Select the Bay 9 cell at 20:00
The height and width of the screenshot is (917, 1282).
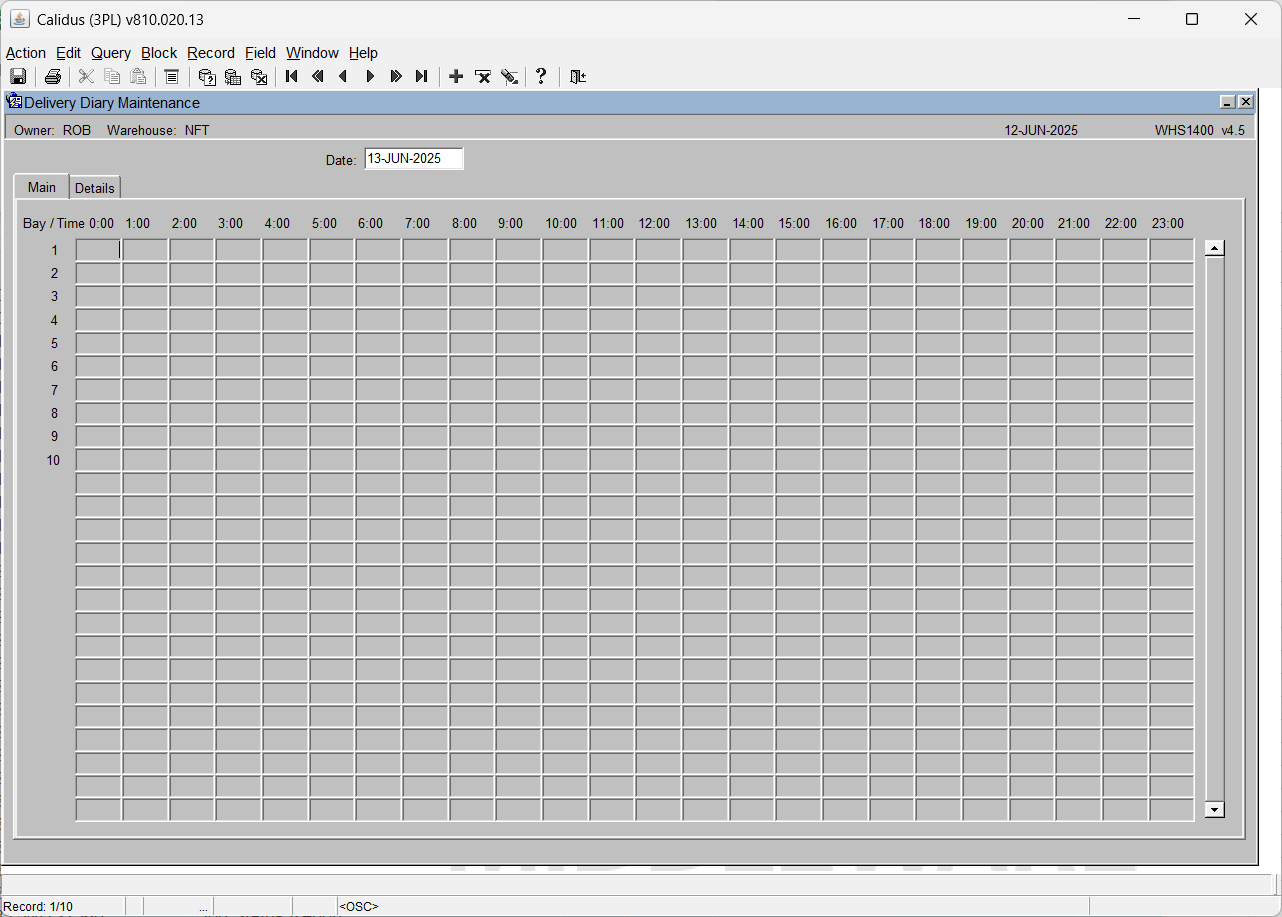click(1031, 437)
